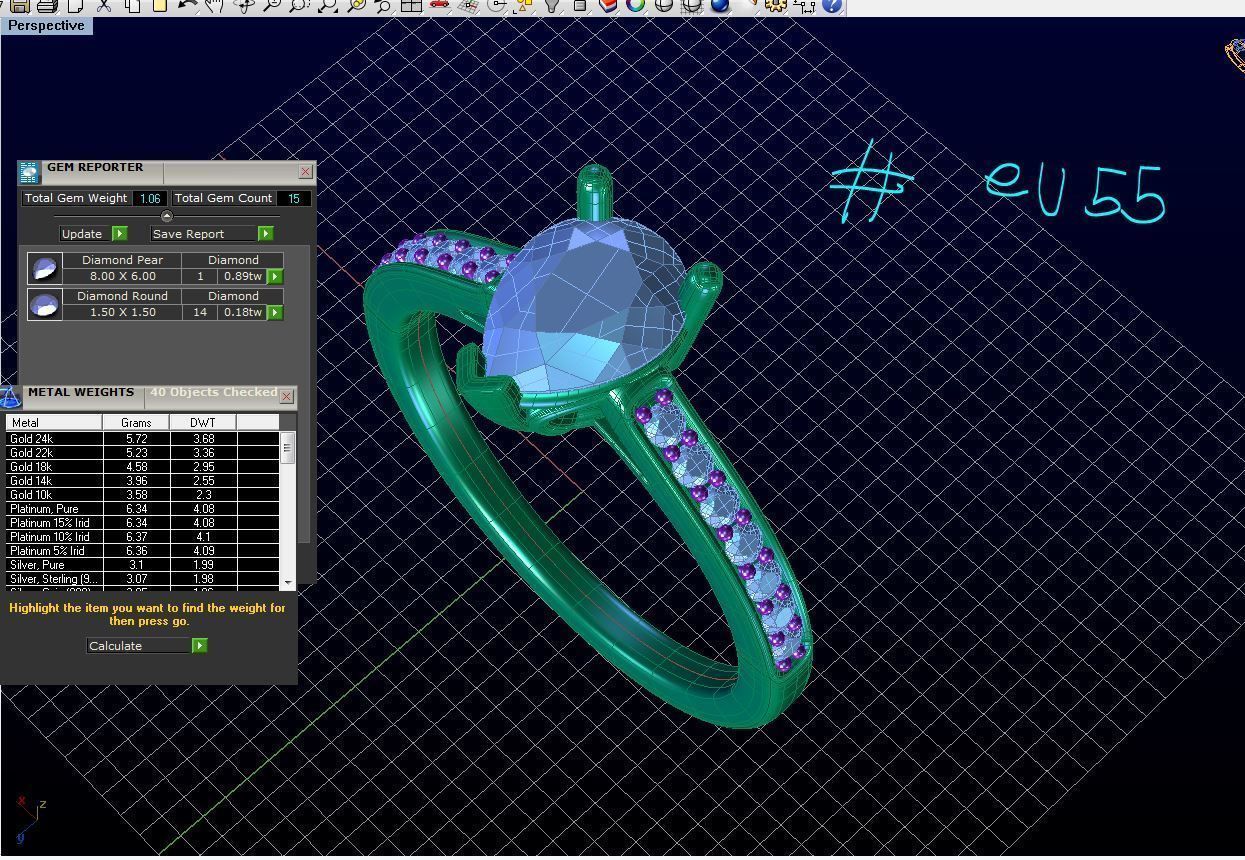Select the Silver, Sterling row
Viewport: 1245px width, 860px height.
tap(142, 579)
